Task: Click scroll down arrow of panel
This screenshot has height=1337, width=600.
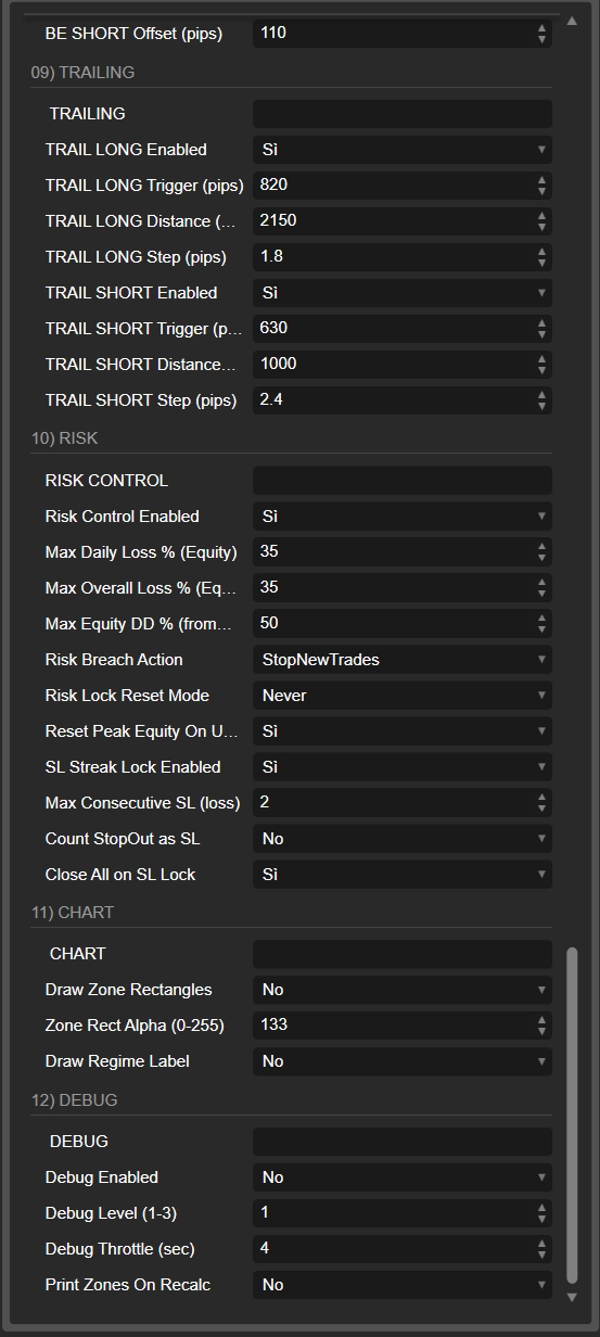Action: [x=572, y=1297]
